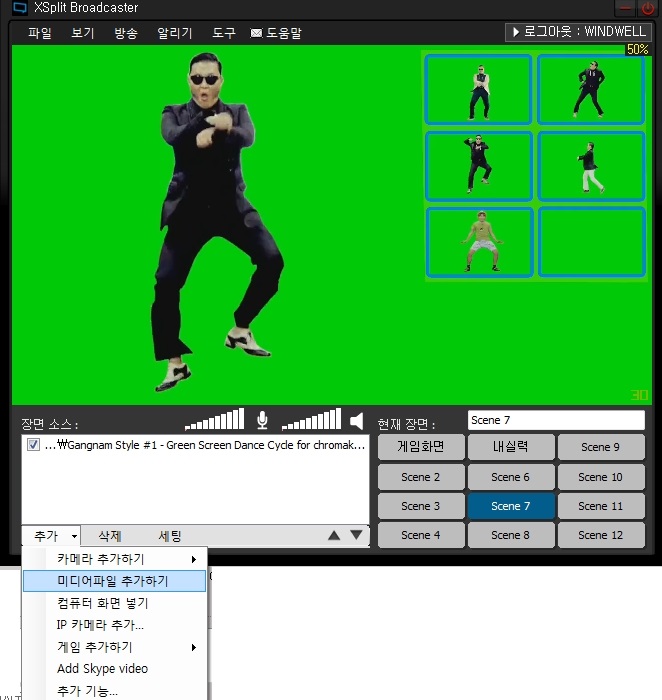The image size is (662, 700).
Task: Click the top-left dancer thumbnail in preview
Action: pos(479,89)
